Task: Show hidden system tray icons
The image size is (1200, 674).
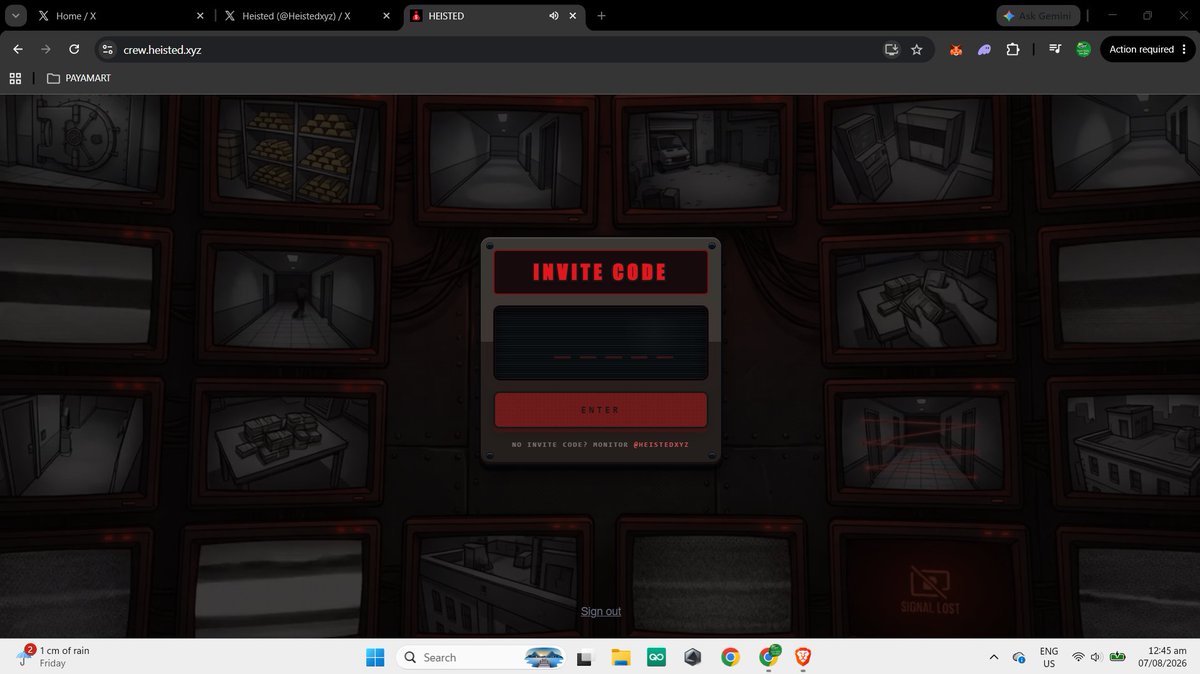Action: (x=993, y=657)
